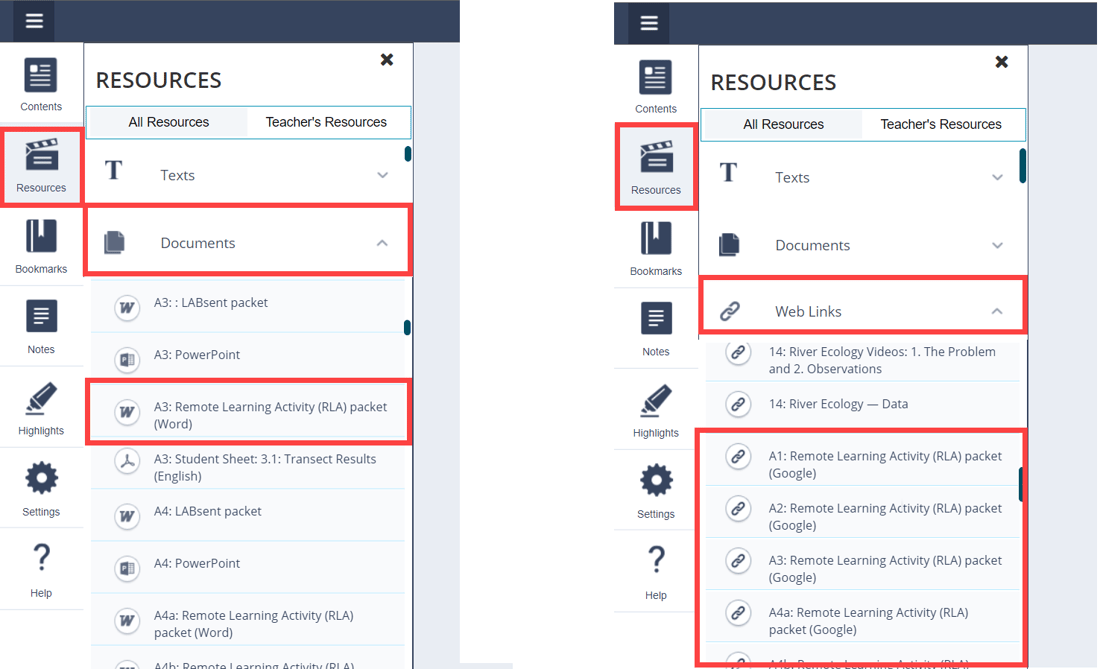Image resolution: width=1100 pixels, height=669 pixels.
Task: Open A3: Remote Learning Activity packet (Word)
Action: click(x=270, y=415)
